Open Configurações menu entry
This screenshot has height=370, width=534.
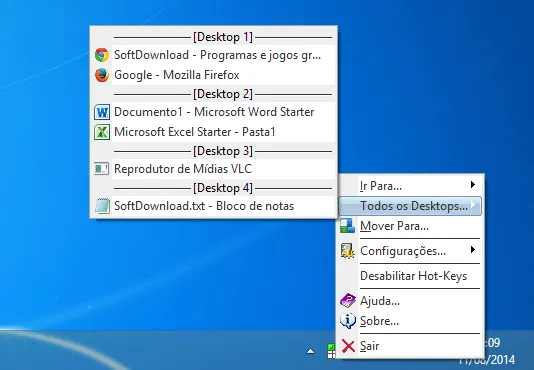411,251
